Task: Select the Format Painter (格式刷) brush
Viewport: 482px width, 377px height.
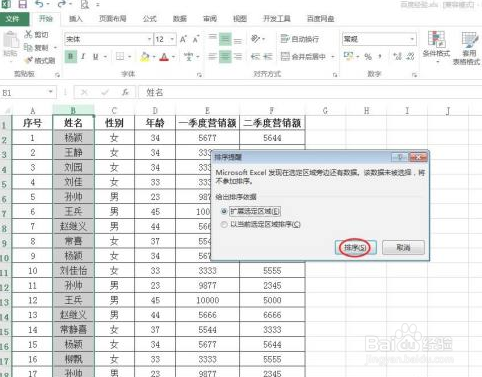Action: tap(29, 60)
